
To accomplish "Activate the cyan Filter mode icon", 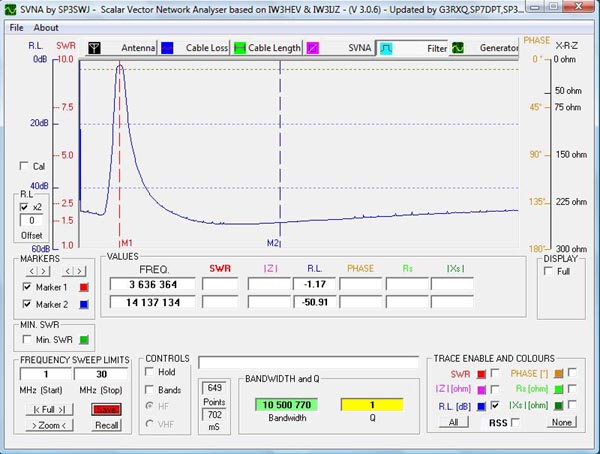I will pos(385,47).
